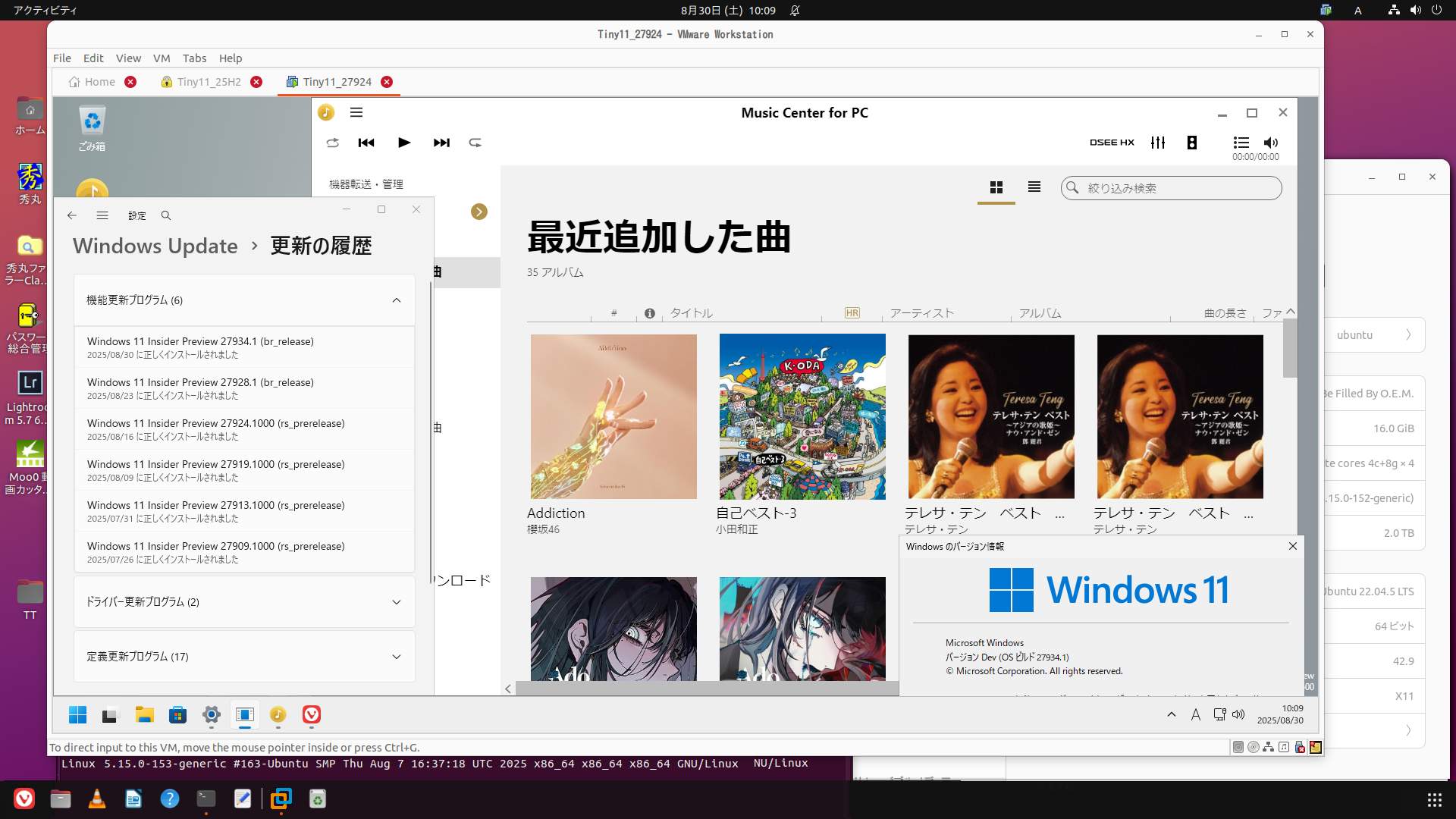Open the ごみ箱 recycle bin on desktop

(92, 129)
